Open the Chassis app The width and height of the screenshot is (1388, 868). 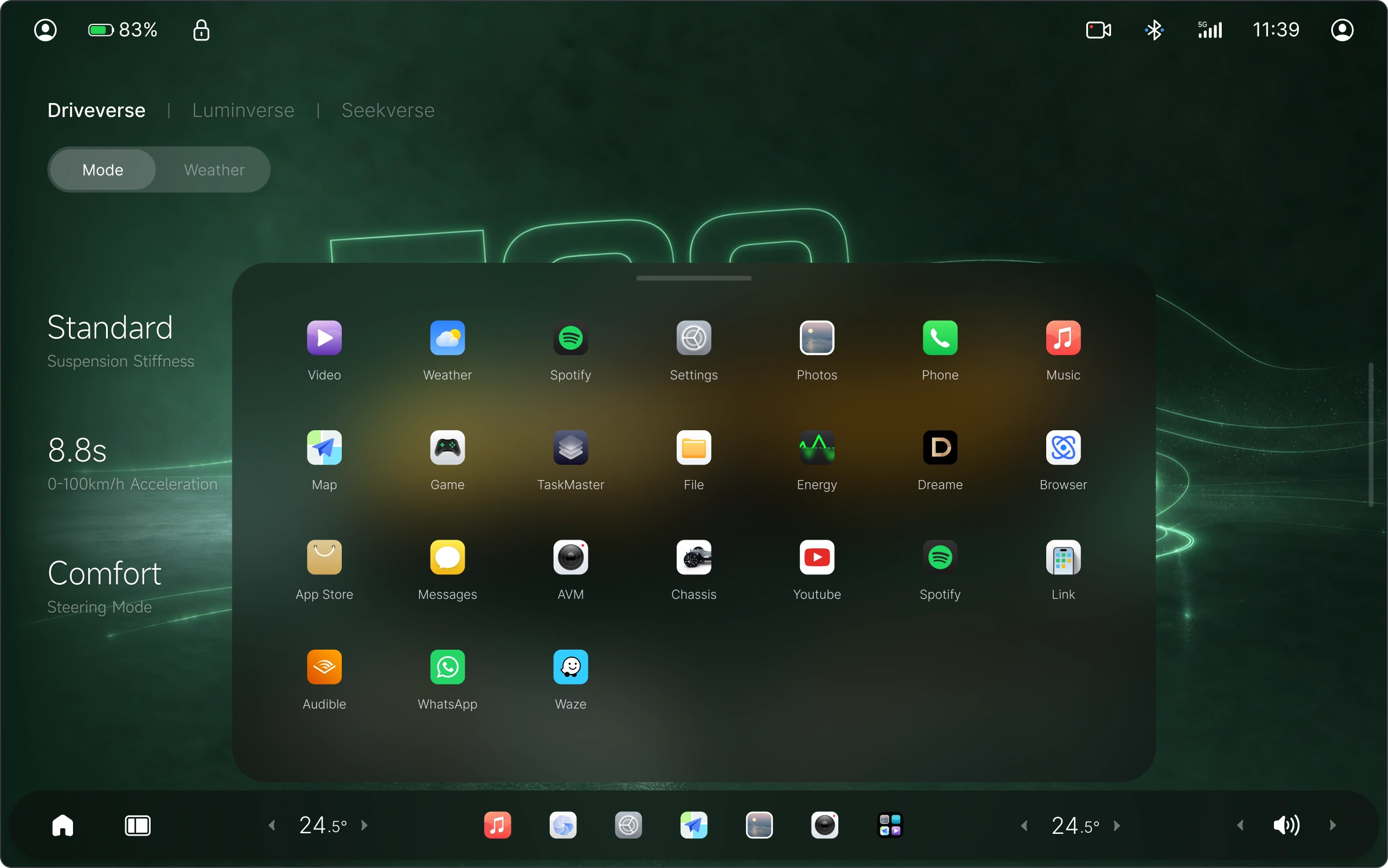(x=694, y=557)
